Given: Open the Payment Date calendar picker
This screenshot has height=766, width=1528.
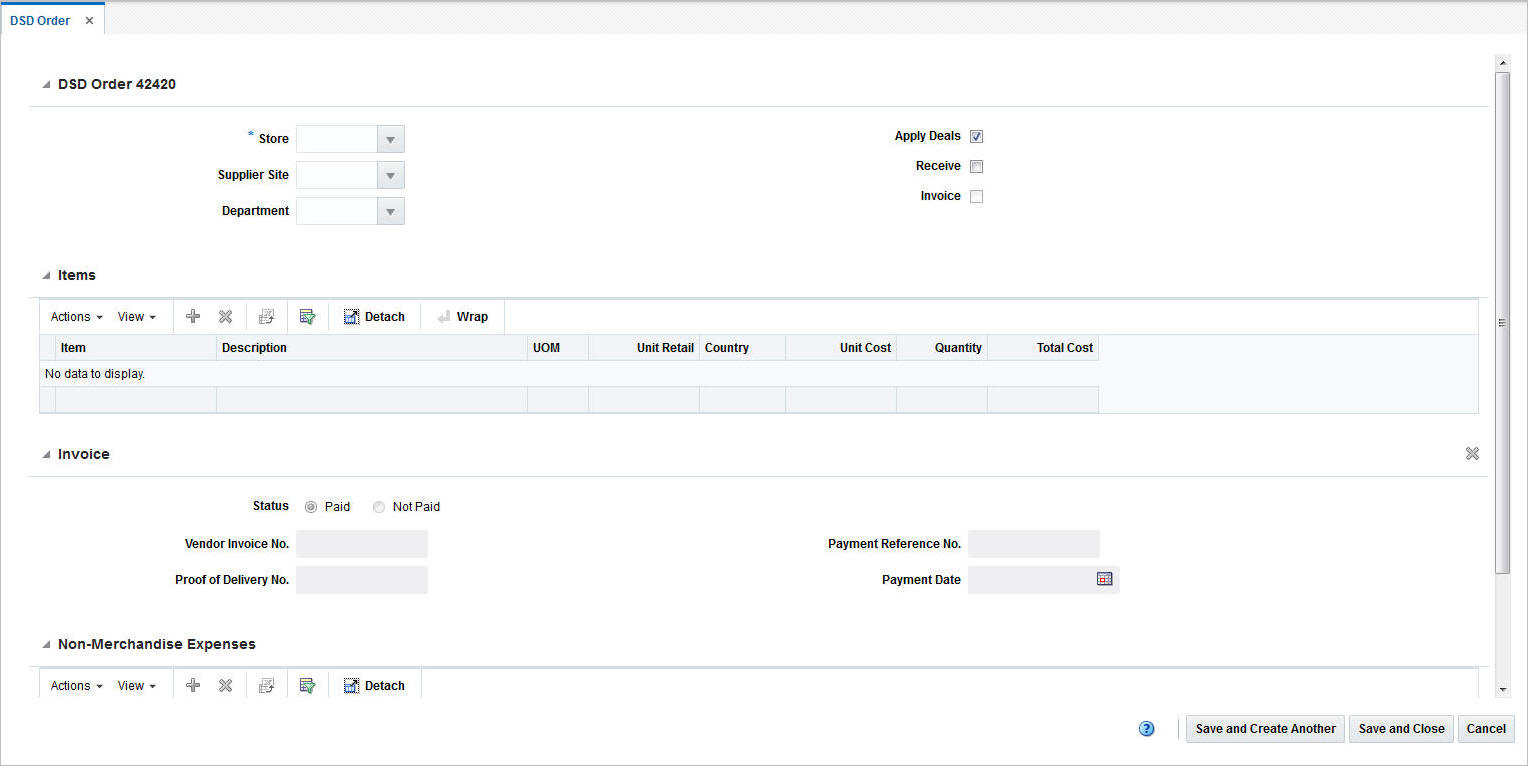Looking at the screenshot, I should (1103, 578).
